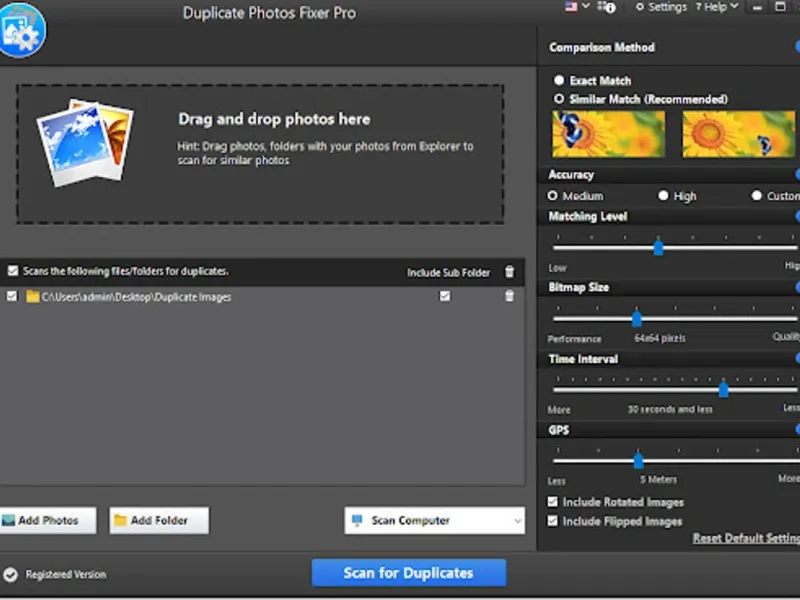Toggle Include Rotated Images checkbox
This screenshot has width=800, height=600.
(x=553, y=502)
